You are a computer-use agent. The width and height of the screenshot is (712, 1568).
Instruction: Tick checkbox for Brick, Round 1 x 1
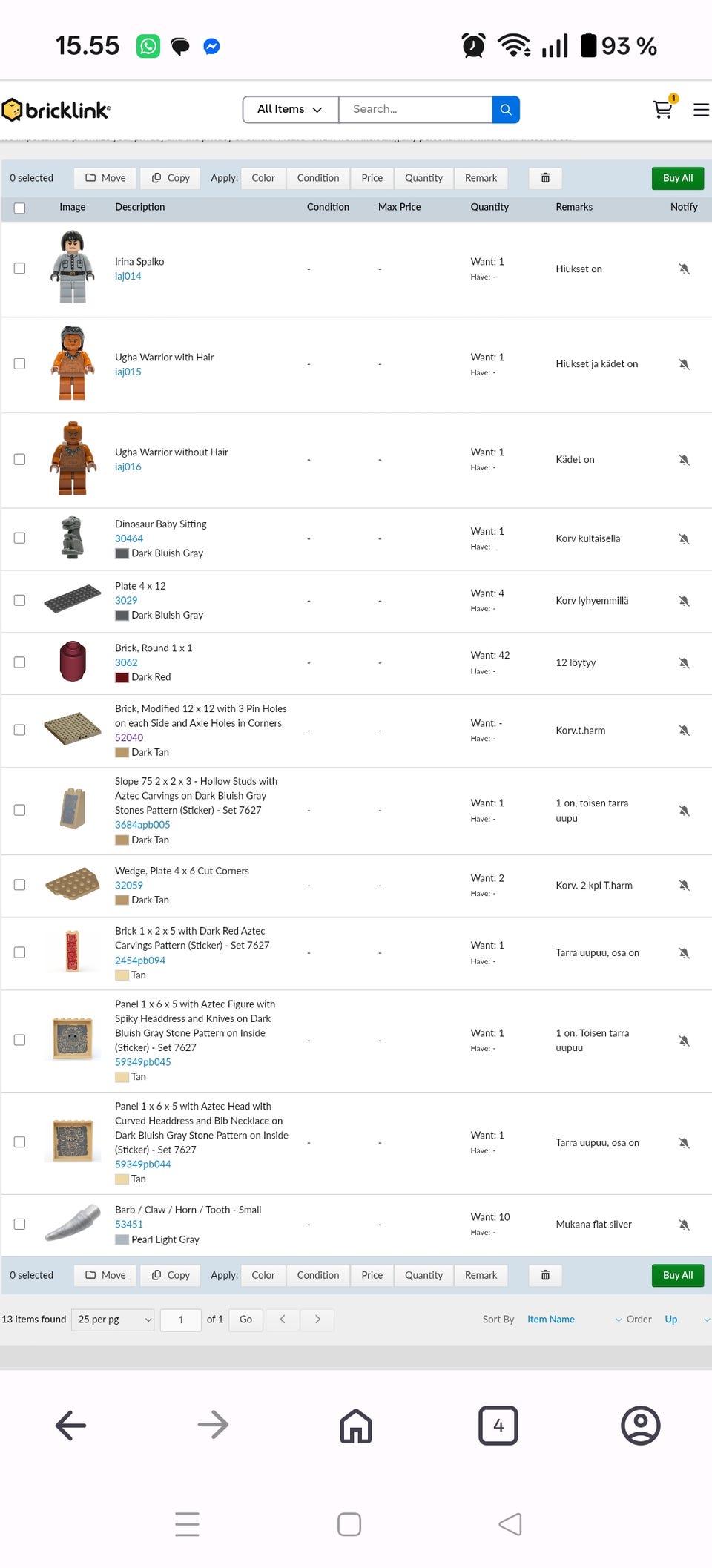[20, 662]
